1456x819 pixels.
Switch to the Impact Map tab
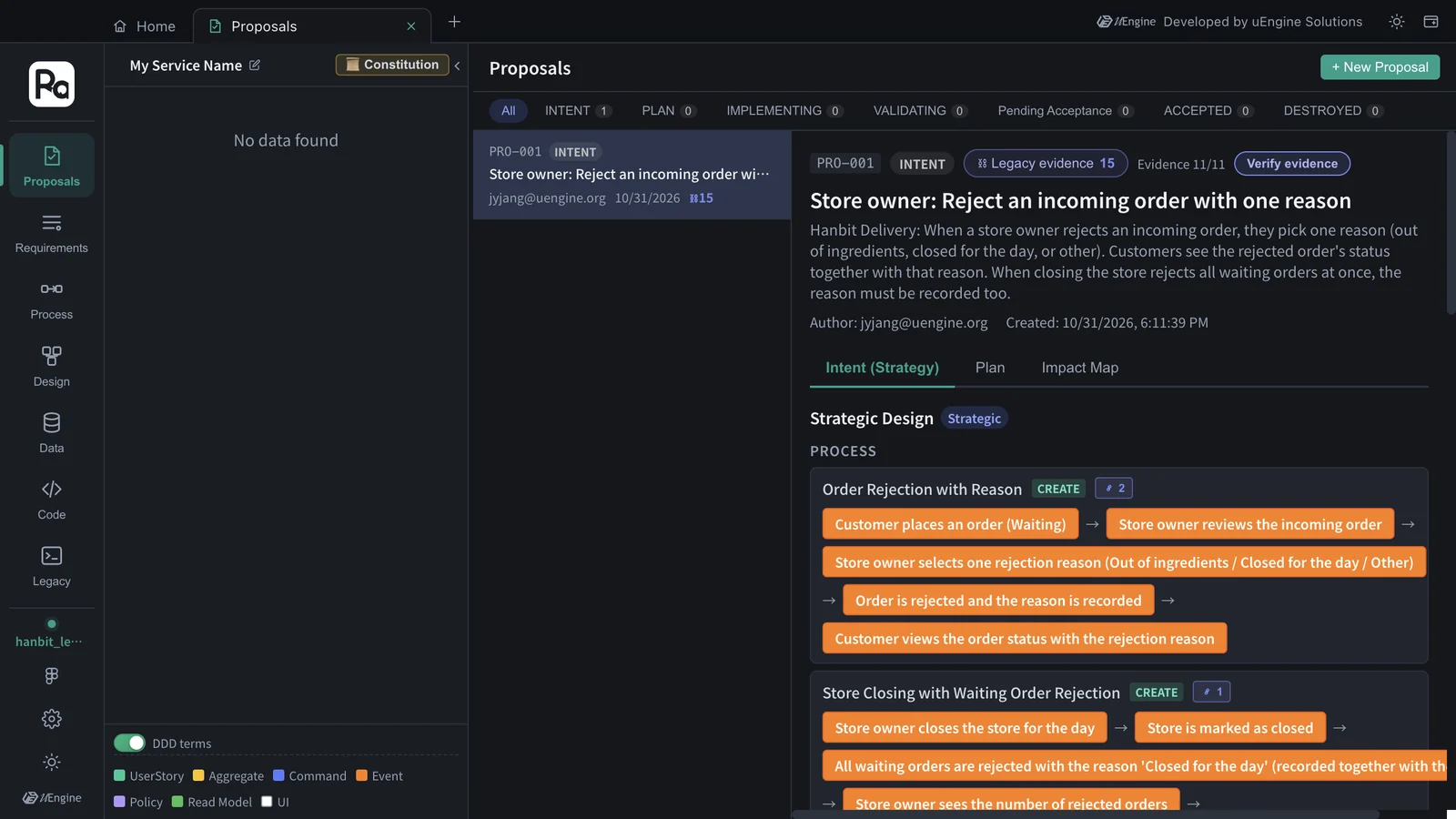1080,368
